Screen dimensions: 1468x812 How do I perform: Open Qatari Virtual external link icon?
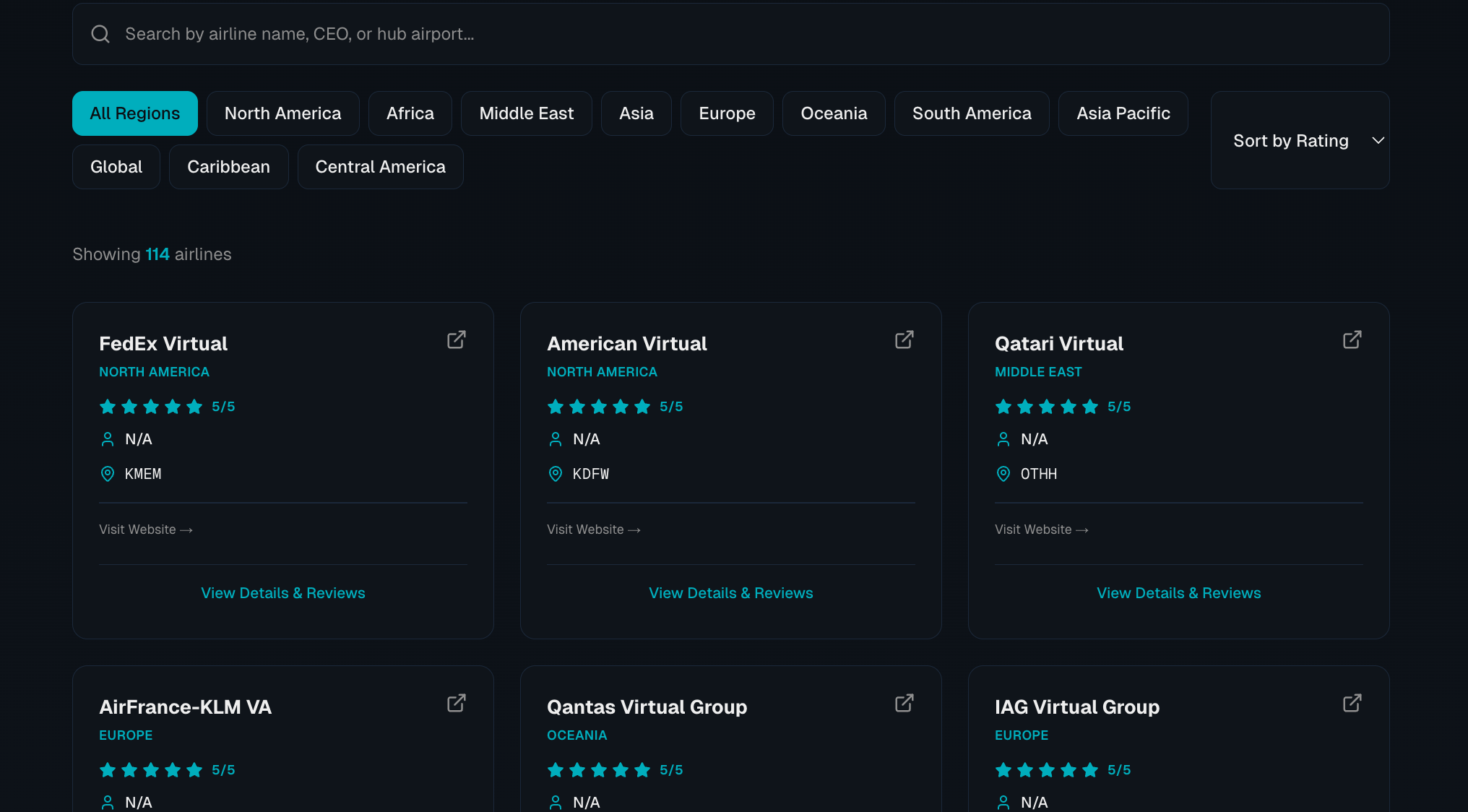[x=1352, y=340]
